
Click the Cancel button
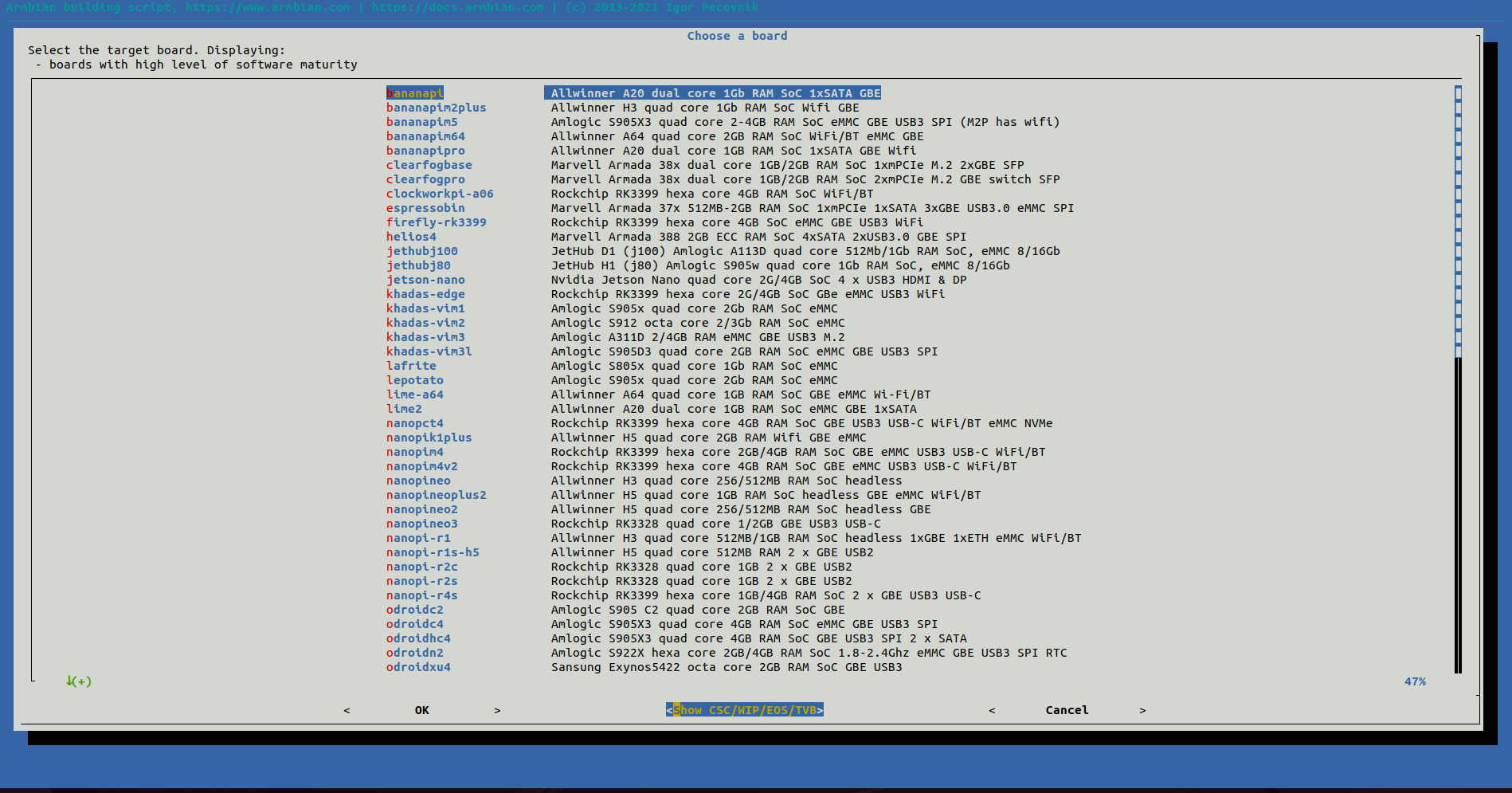pos(1066,710)
